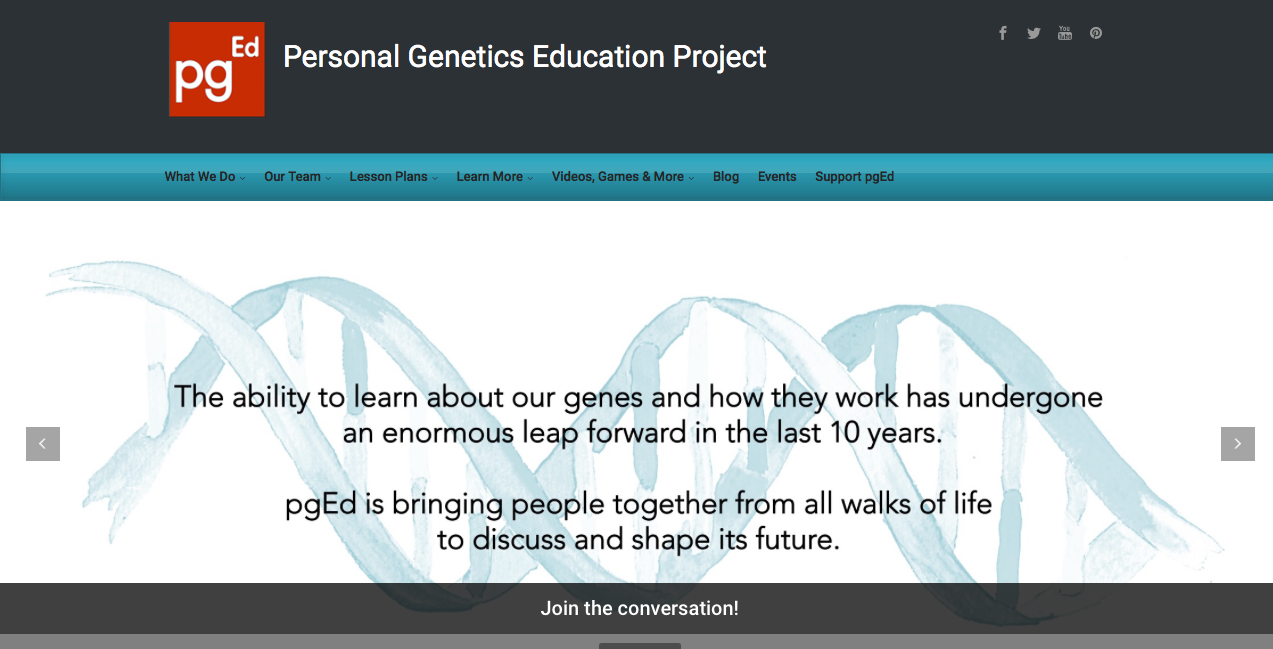Viewport: 1273px width, 649px height.
Task: Expand the What We Do menu
Action: click(204, 177)
